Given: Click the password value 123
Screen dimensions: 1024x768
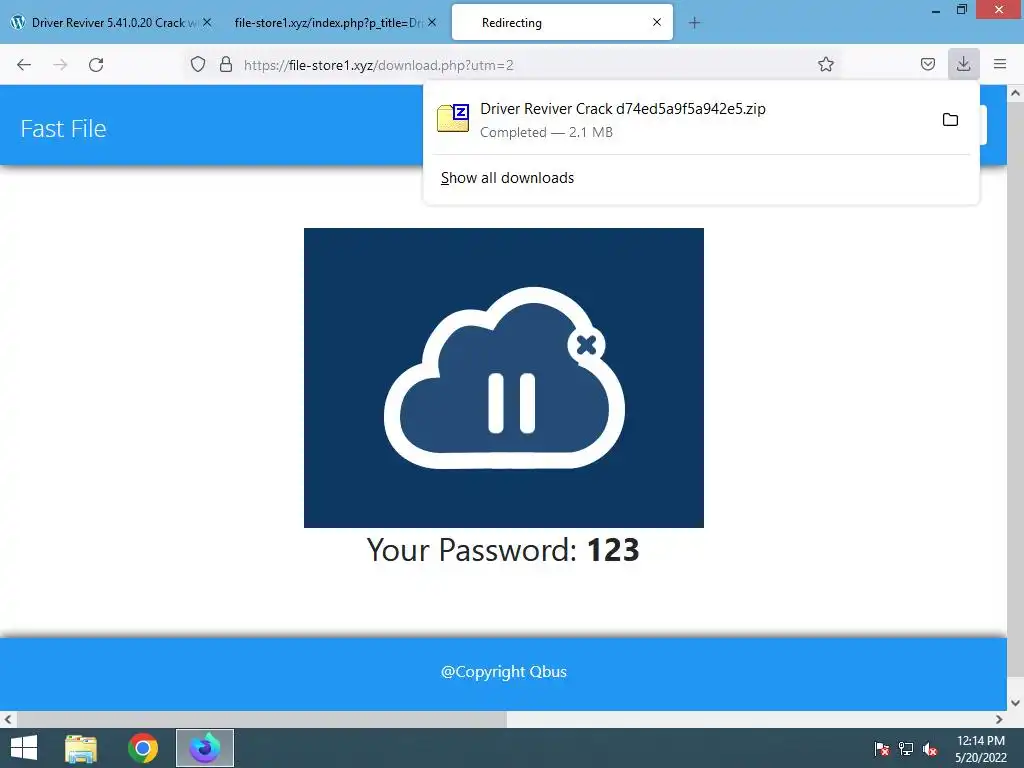Looking at the screenshot, I should pos(613,550).
